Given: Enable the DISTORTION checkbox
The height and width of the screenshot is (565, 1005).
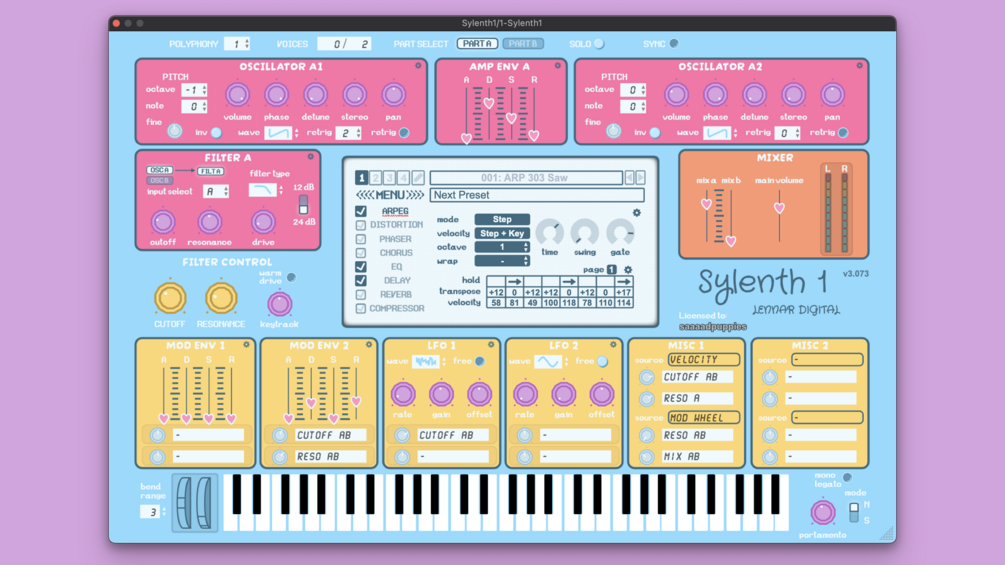Looking at the screenshot, I should pyautogui.click(x=361, y=225).
